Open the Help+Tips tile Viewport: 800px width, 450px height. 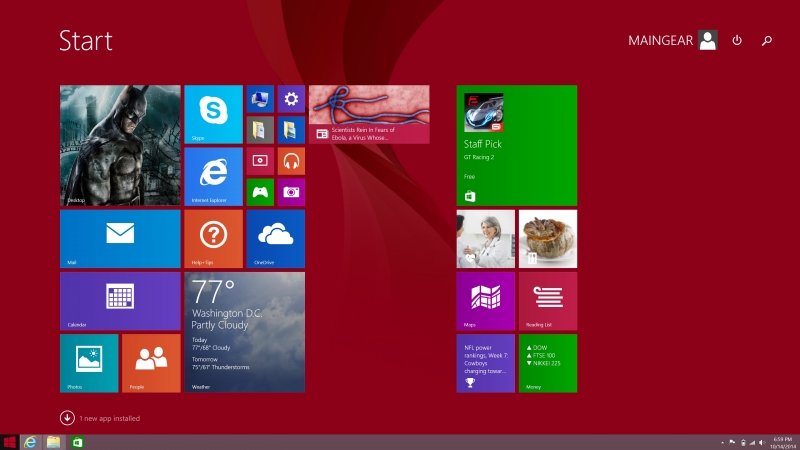[213, 239]
